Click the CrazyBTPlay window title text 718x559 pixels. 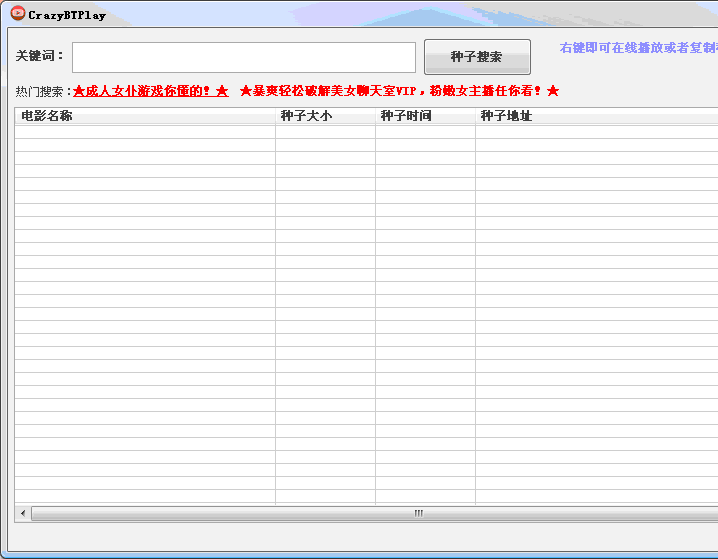tap(67, 15)
